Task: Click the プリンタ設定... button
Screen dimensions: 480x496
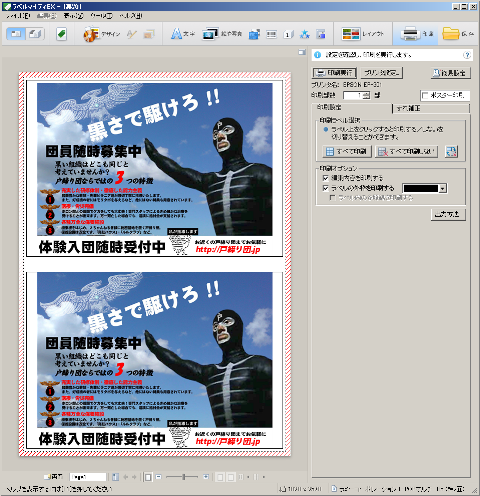Action: (x=382, y=73)
